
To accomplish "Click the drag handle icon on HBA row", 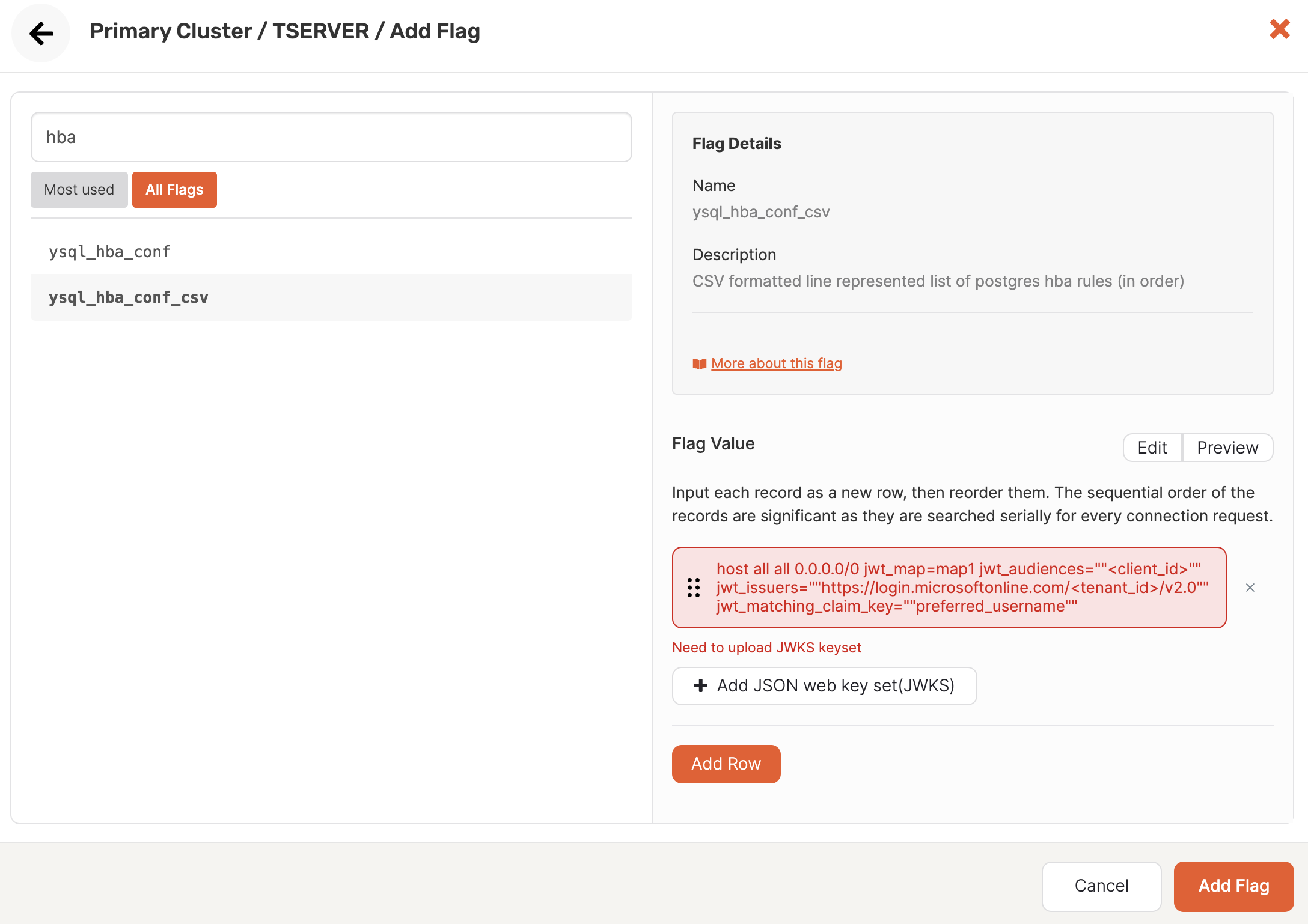I will click(694, 587).
